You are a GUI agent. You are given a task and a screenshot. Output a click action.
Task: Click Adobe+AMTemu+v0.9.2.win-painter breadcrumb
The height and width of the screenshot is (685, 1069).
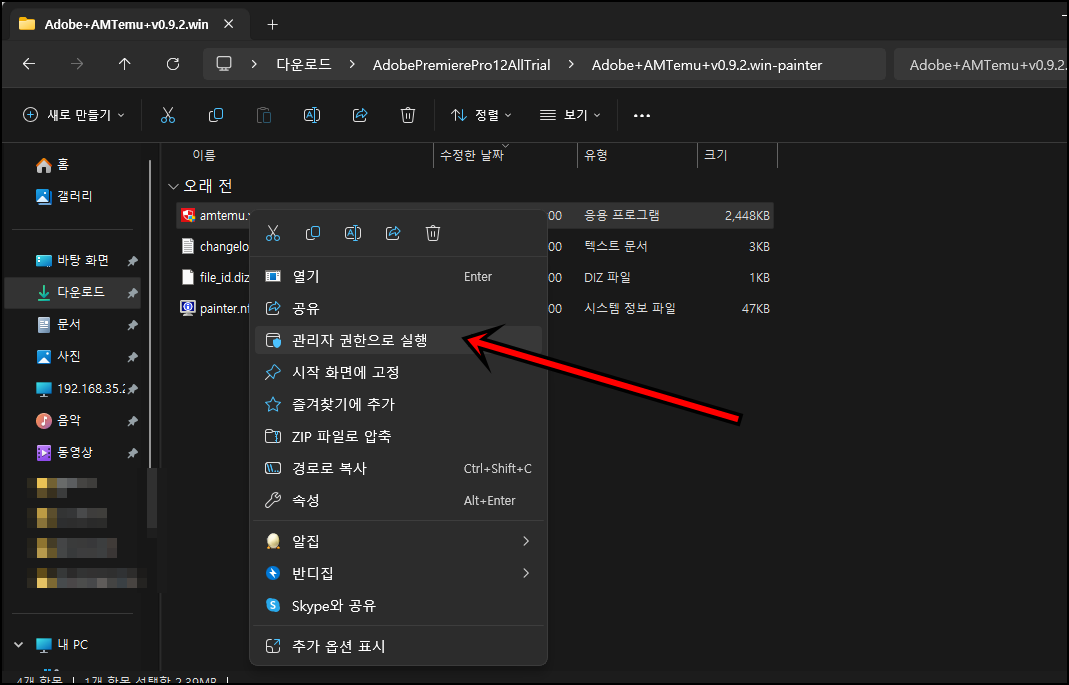[707, 65]
